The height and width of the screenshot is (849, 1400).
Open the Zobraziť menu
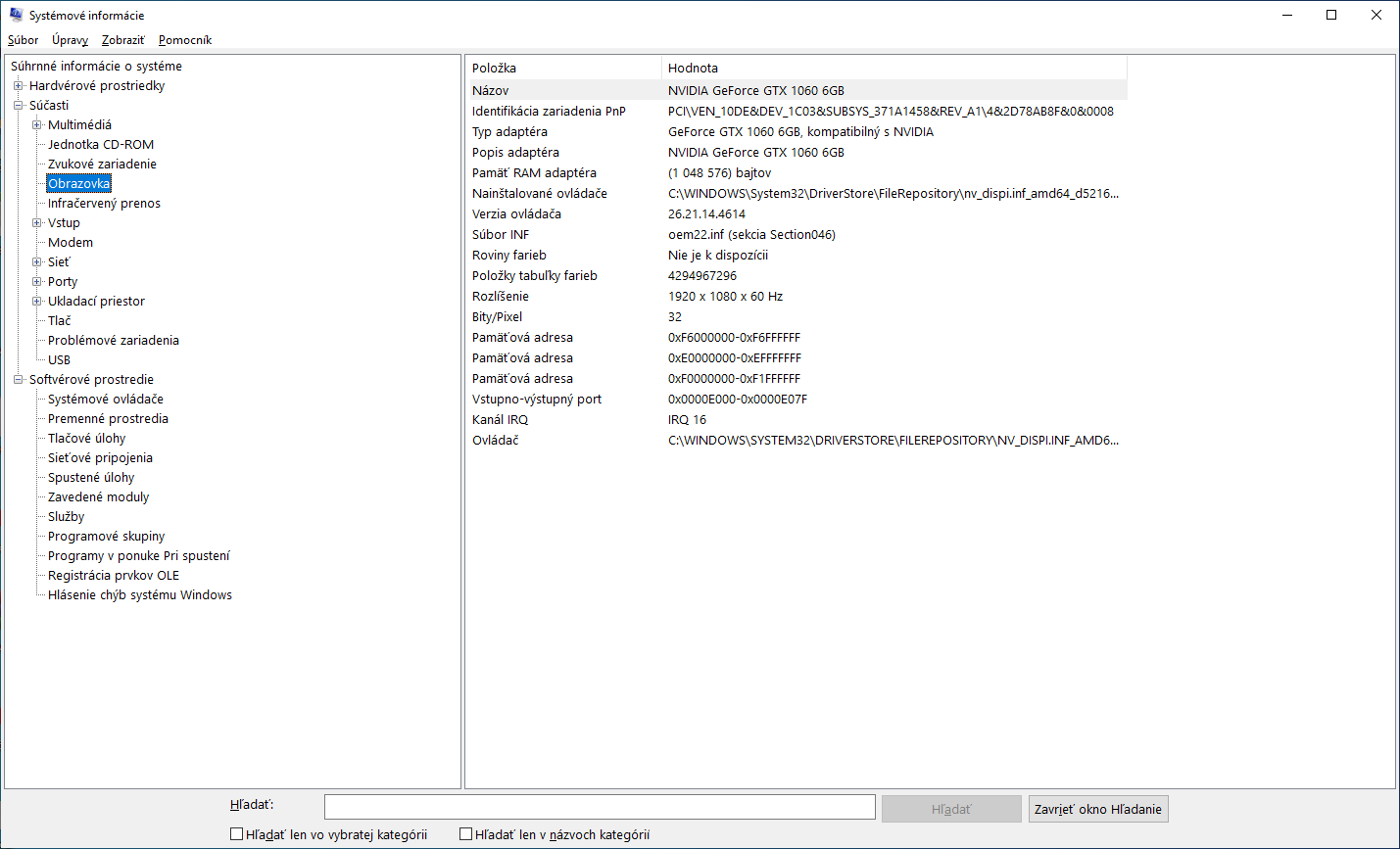click(x=122, y=40)
